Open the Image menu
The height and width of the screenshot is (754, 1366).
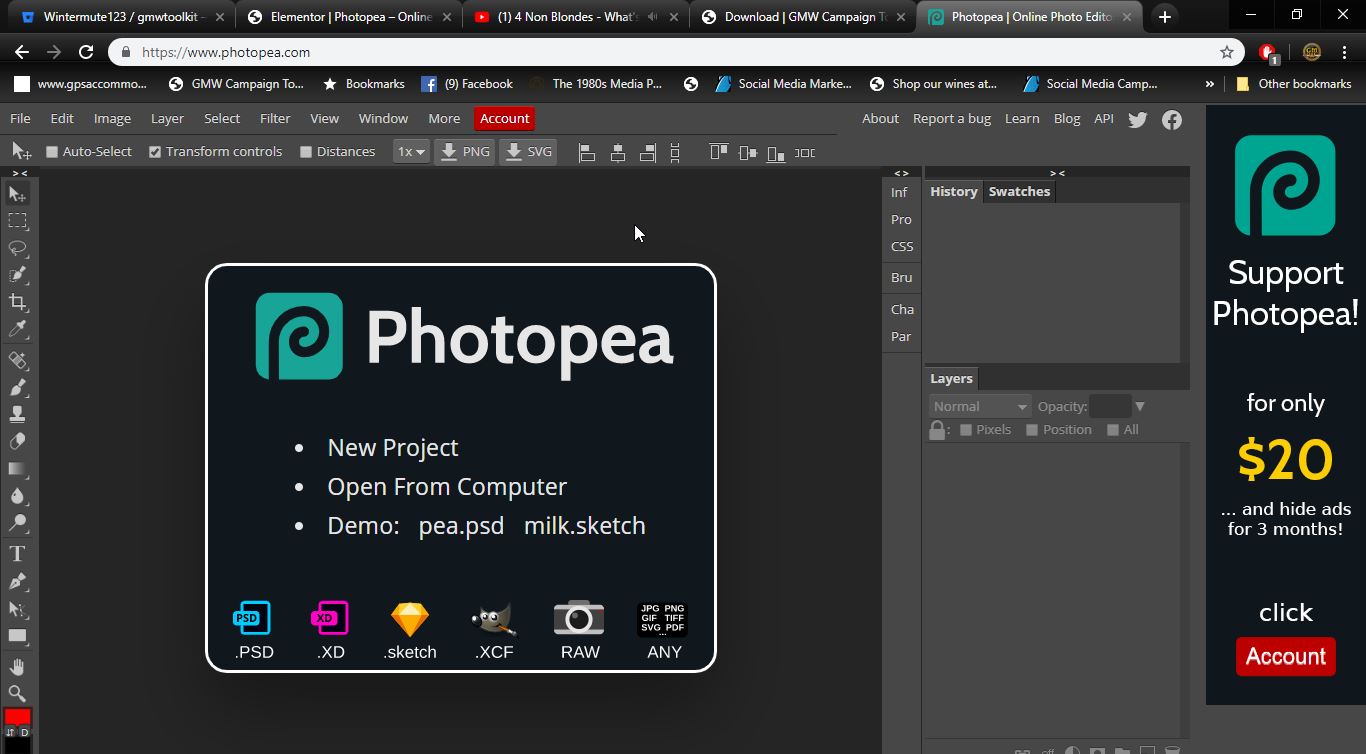tap(112, 118)
